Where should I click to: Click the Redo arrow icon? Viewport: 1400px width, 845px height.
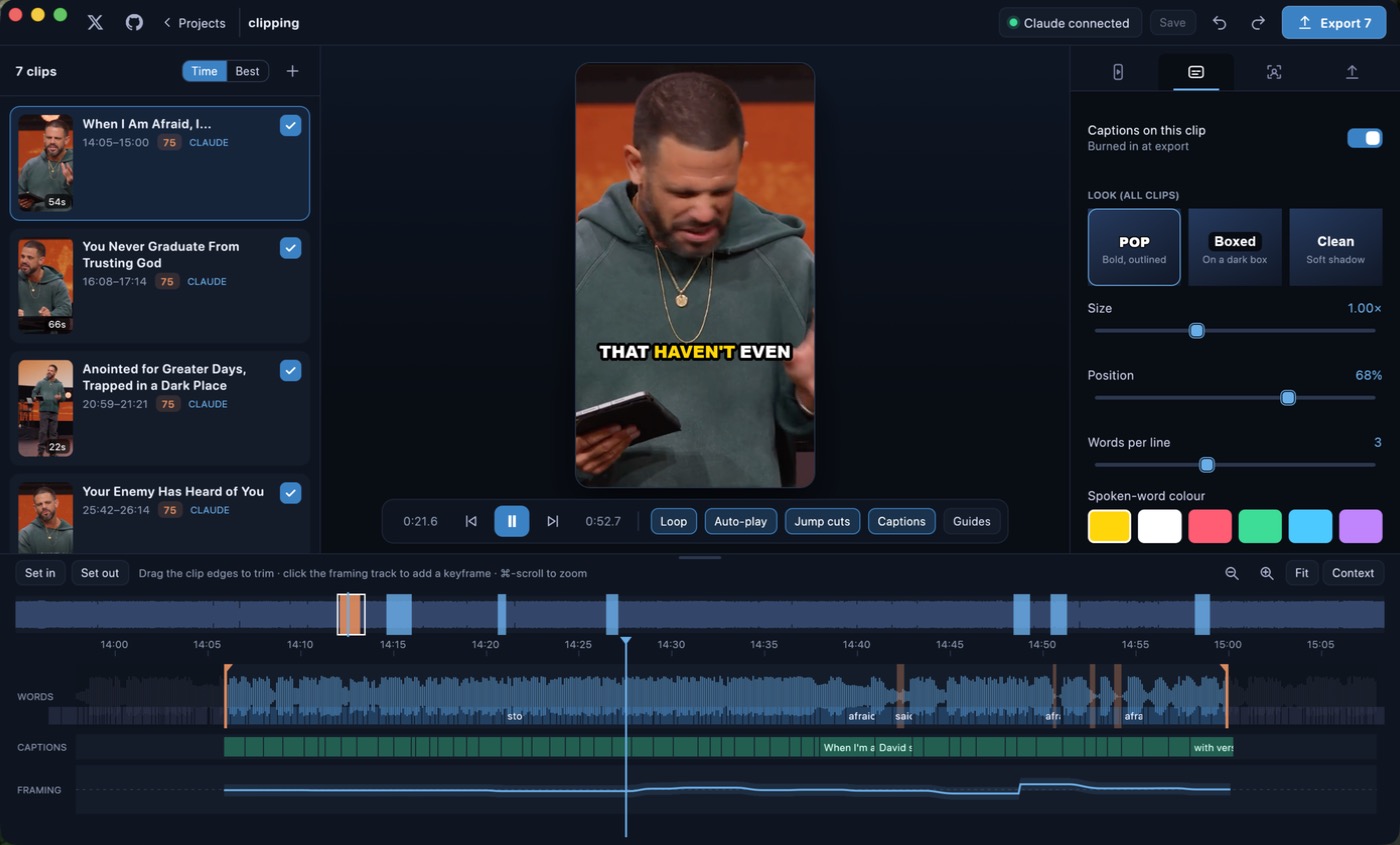[1258, 22]
